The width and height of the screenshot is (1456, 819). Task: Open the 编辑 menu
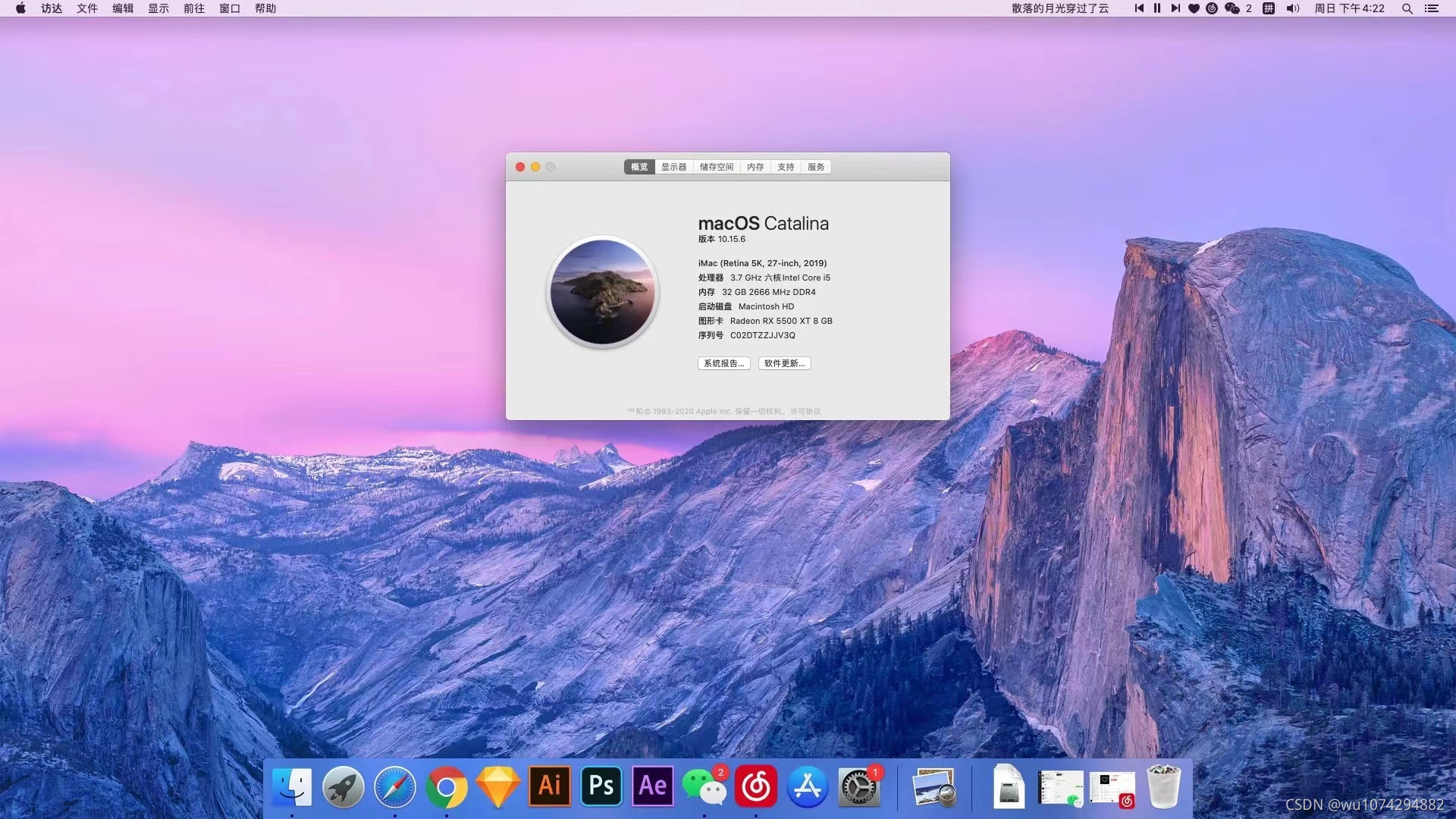click(123, 8)
